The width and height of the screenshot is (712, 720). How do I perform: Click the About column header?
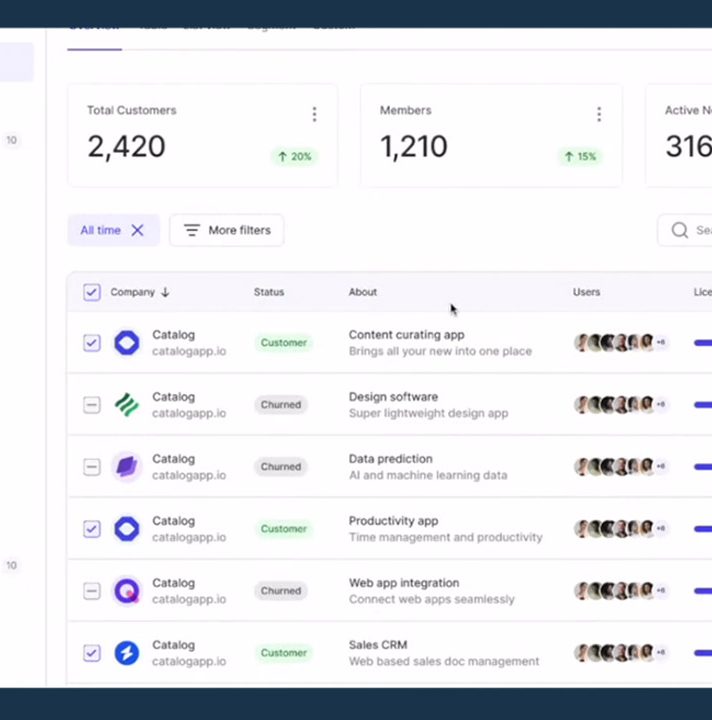[363, 292]
